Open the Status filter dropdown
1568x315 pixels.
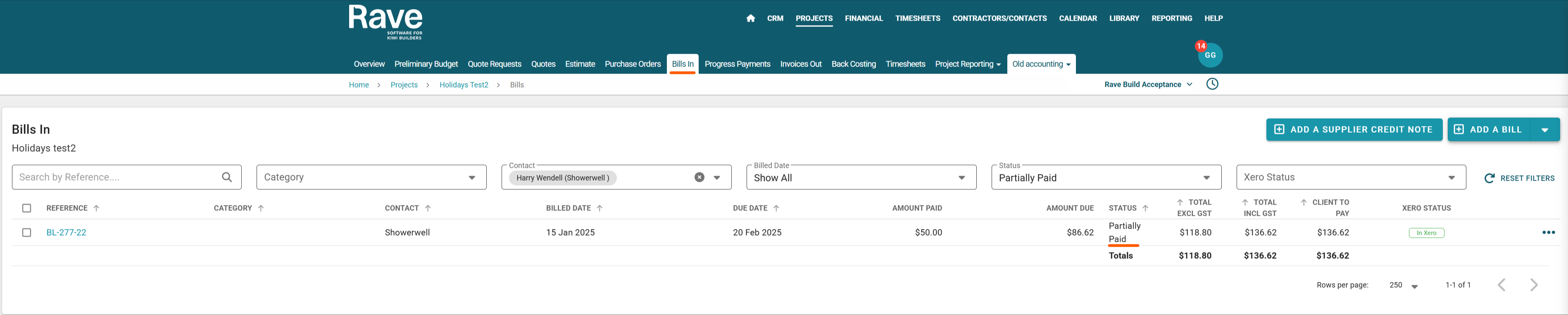[1206, 177]
